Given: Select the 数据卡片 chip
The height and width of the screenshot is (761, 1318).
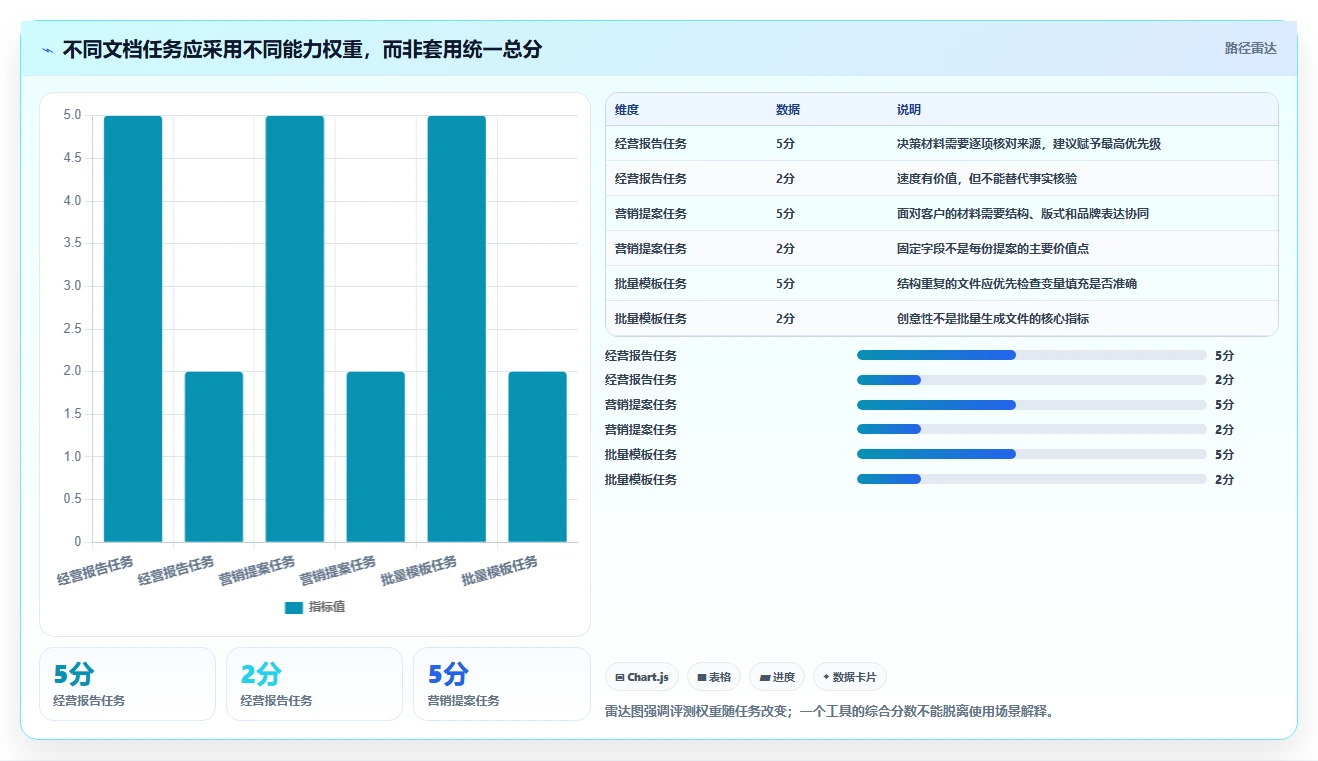Looking at the screenshot, I should point(850,677).
